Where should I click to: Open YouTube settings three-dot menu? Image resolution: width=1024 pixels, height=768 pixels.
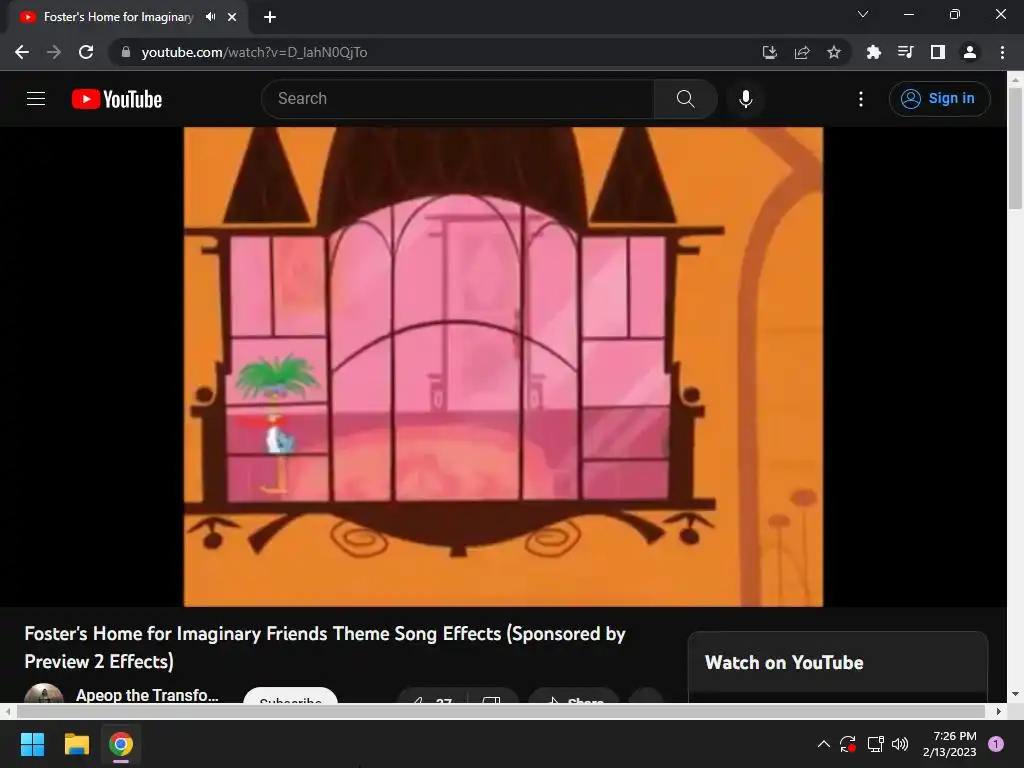click(x=861, y=99)
